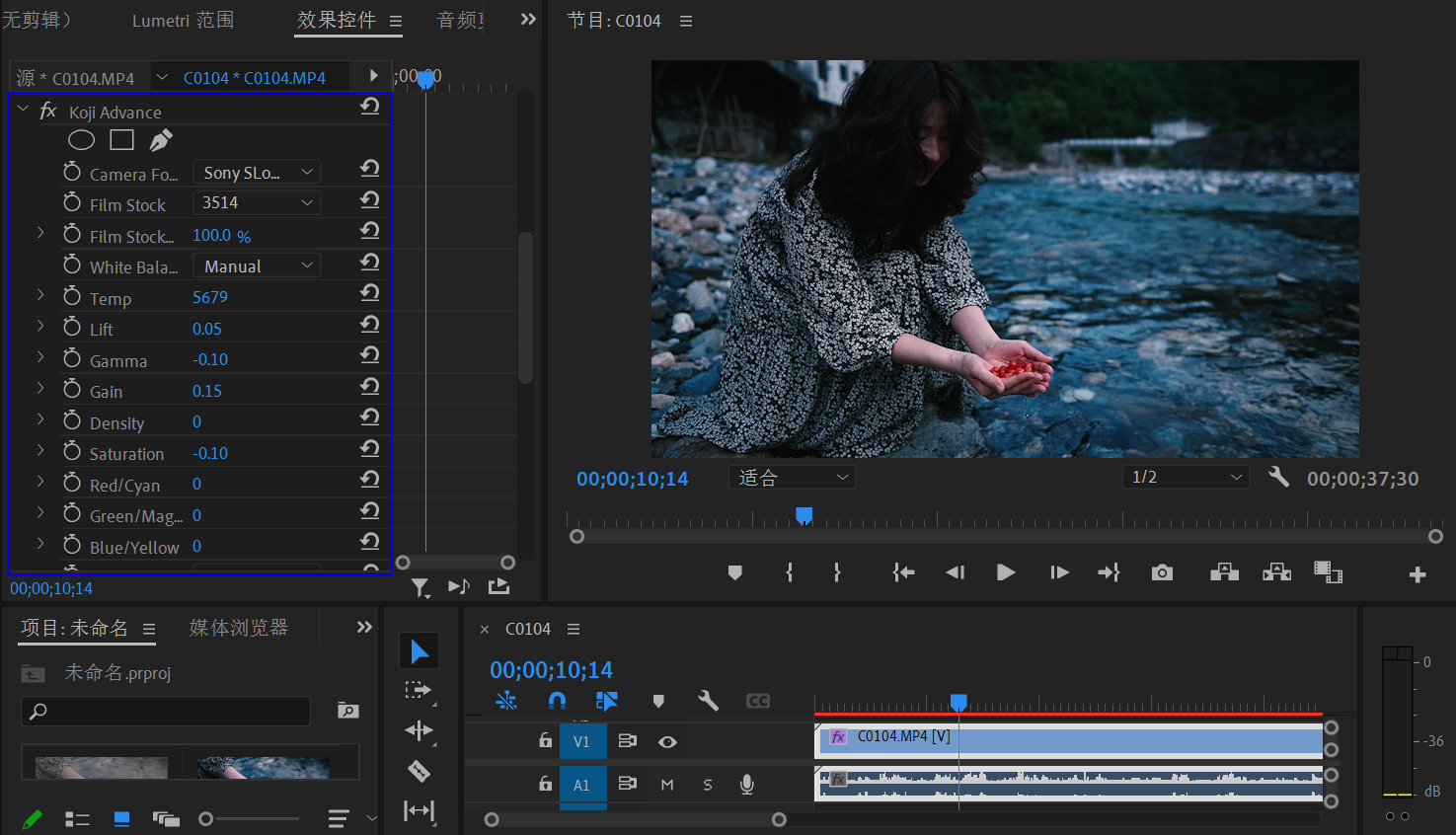Open the comparison view icon

point(1328,572)
